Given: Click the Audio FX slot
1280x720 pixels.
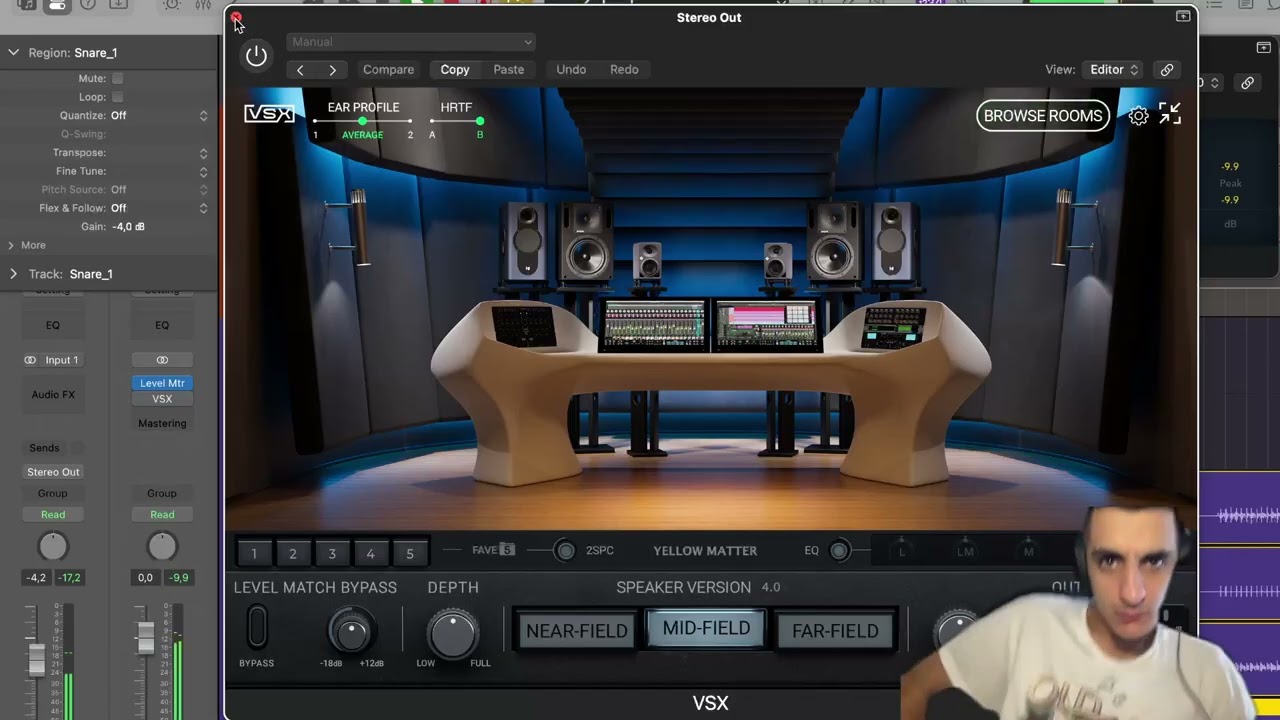Looking at the screenshot, I should pos(53,395).
